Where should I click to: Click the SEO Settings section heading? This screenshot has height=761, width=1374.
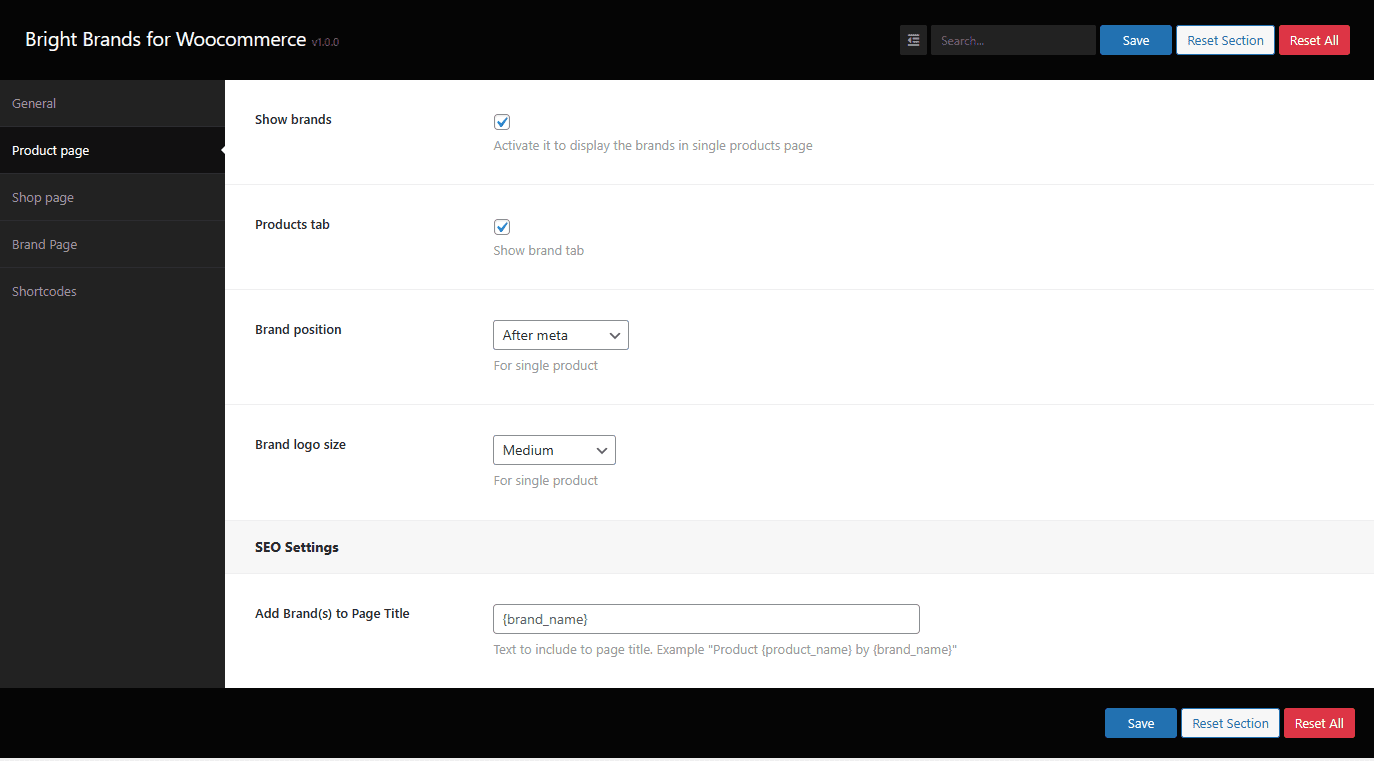point(297,547)
